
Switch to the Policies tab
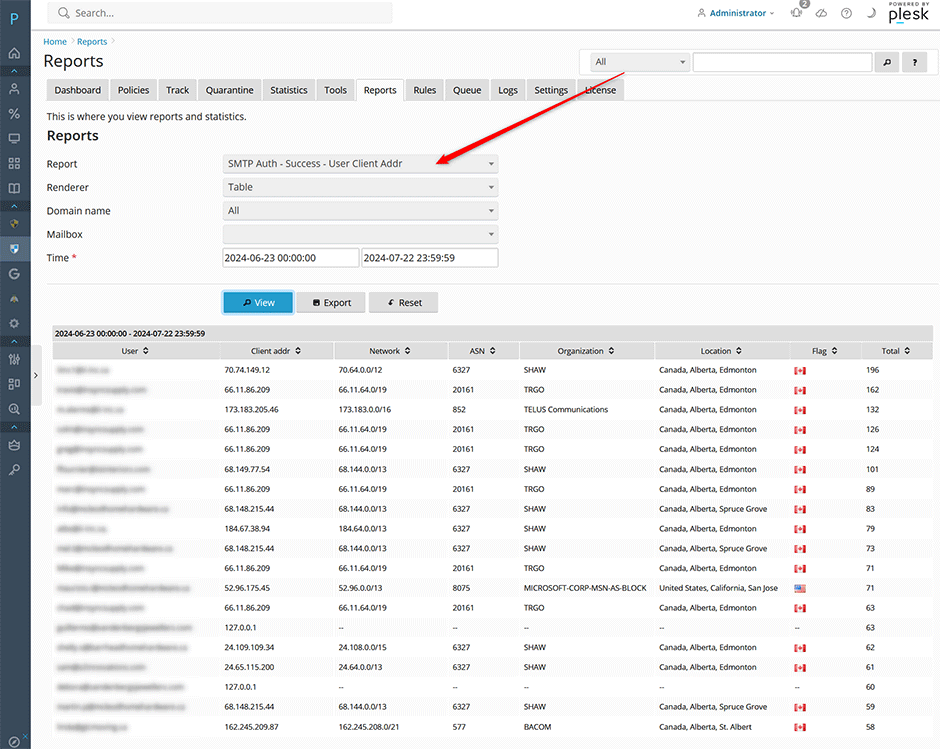(x=133, y=90)
